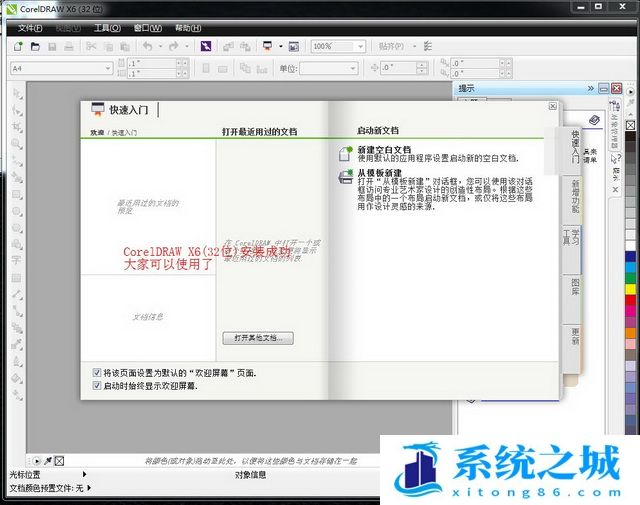The height and width of the screenshot is (505, 640).
Task: Click the purple Search content icon
Action: [x=206, y=47]
